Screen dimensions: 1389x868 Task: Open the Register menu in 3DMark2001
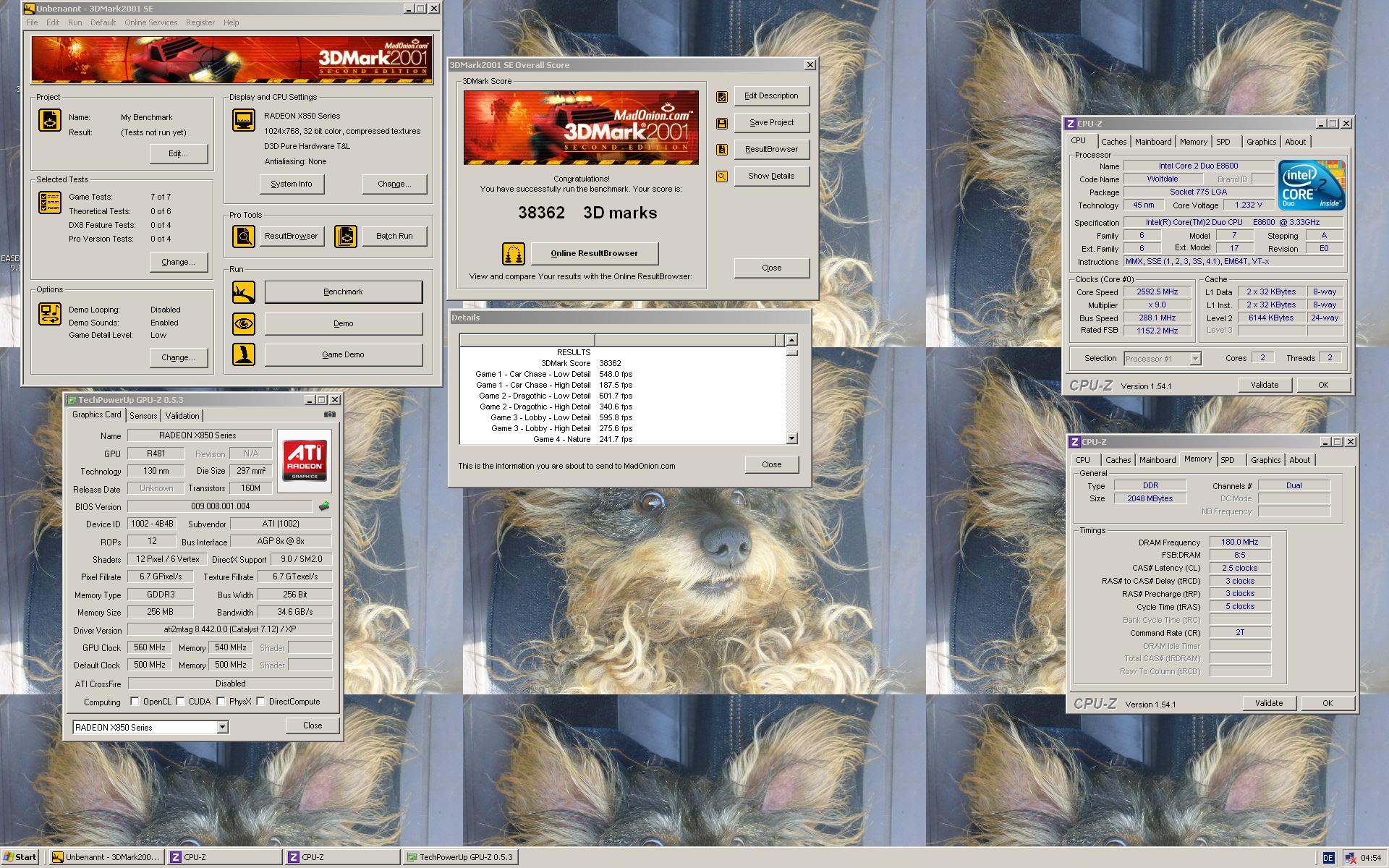(x=200, y=22)
